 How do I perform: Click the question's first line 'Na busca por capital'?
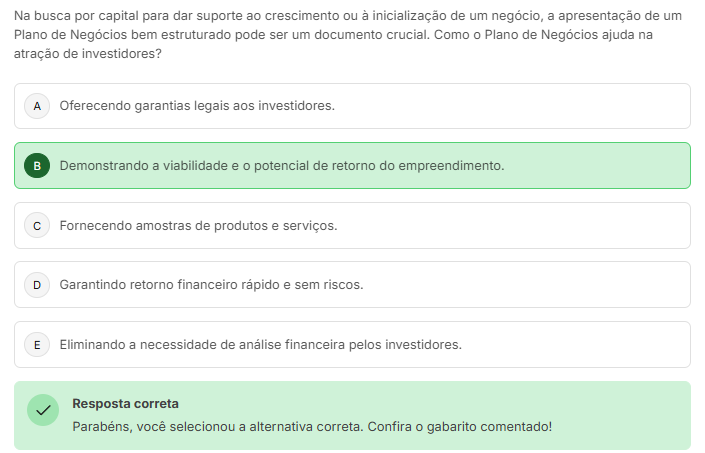click(348, 16)
